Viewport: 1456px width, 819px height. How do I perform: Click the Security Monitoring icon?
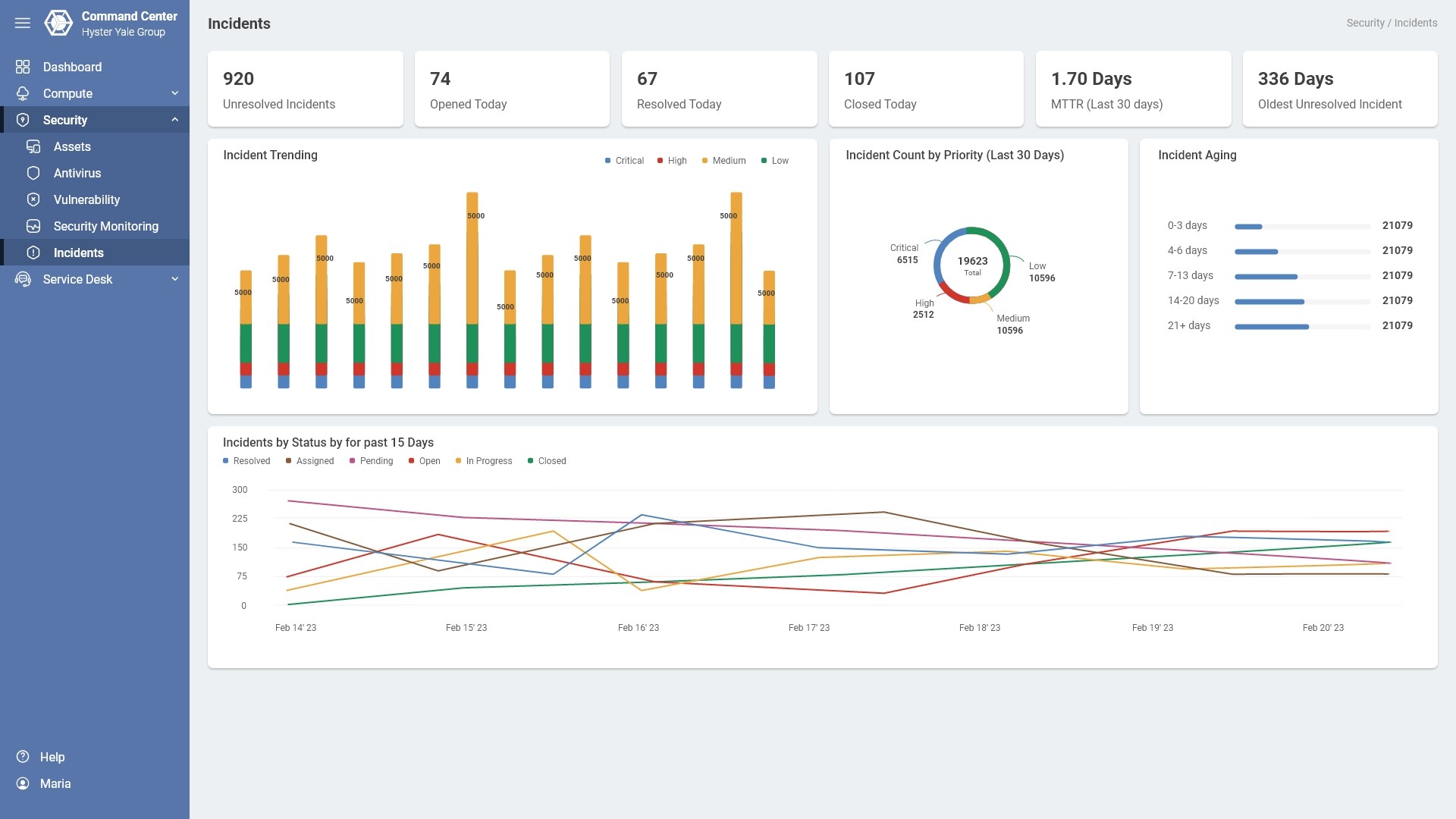[33, 226]
